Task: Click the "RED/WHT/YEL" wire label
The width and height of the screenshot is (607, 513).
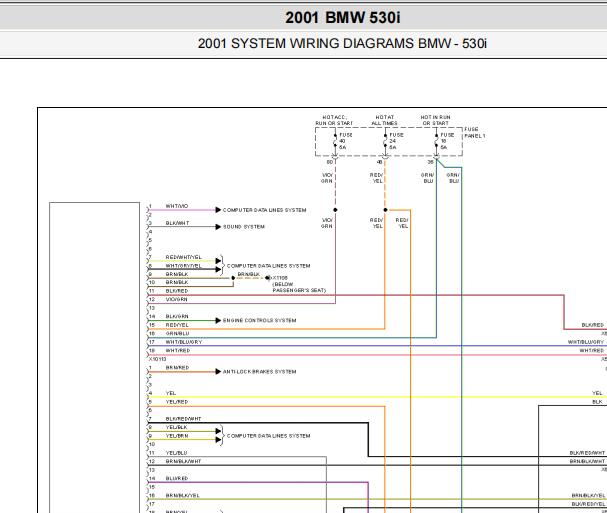Action: (x=183, y=257)
